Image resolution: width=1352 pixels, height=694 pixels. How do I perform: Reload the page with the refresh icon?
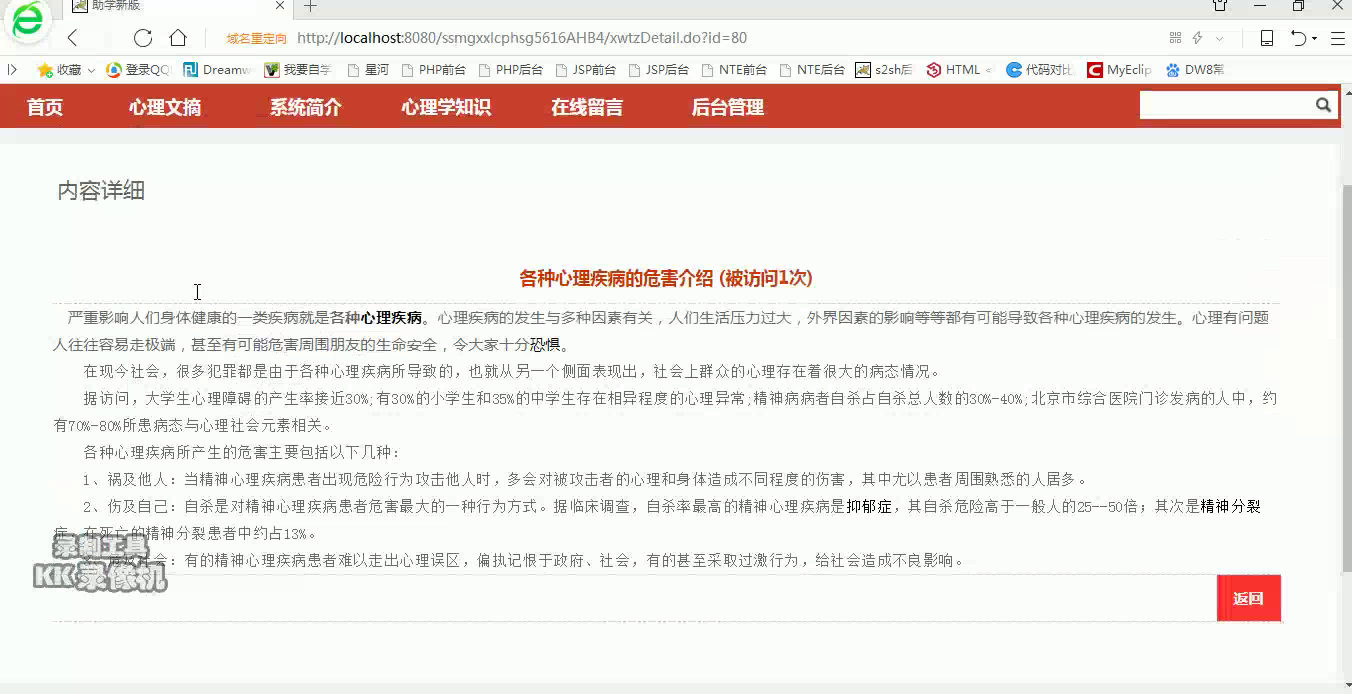pos(143,38)
